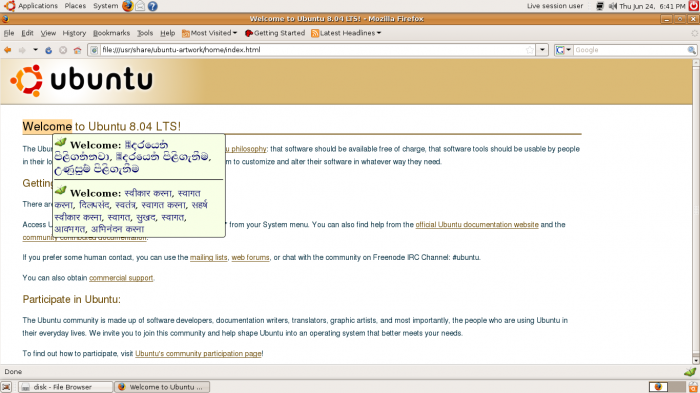Open the Bookmarks menu
This screenshot has width=700, height=393.
[111, 33]
